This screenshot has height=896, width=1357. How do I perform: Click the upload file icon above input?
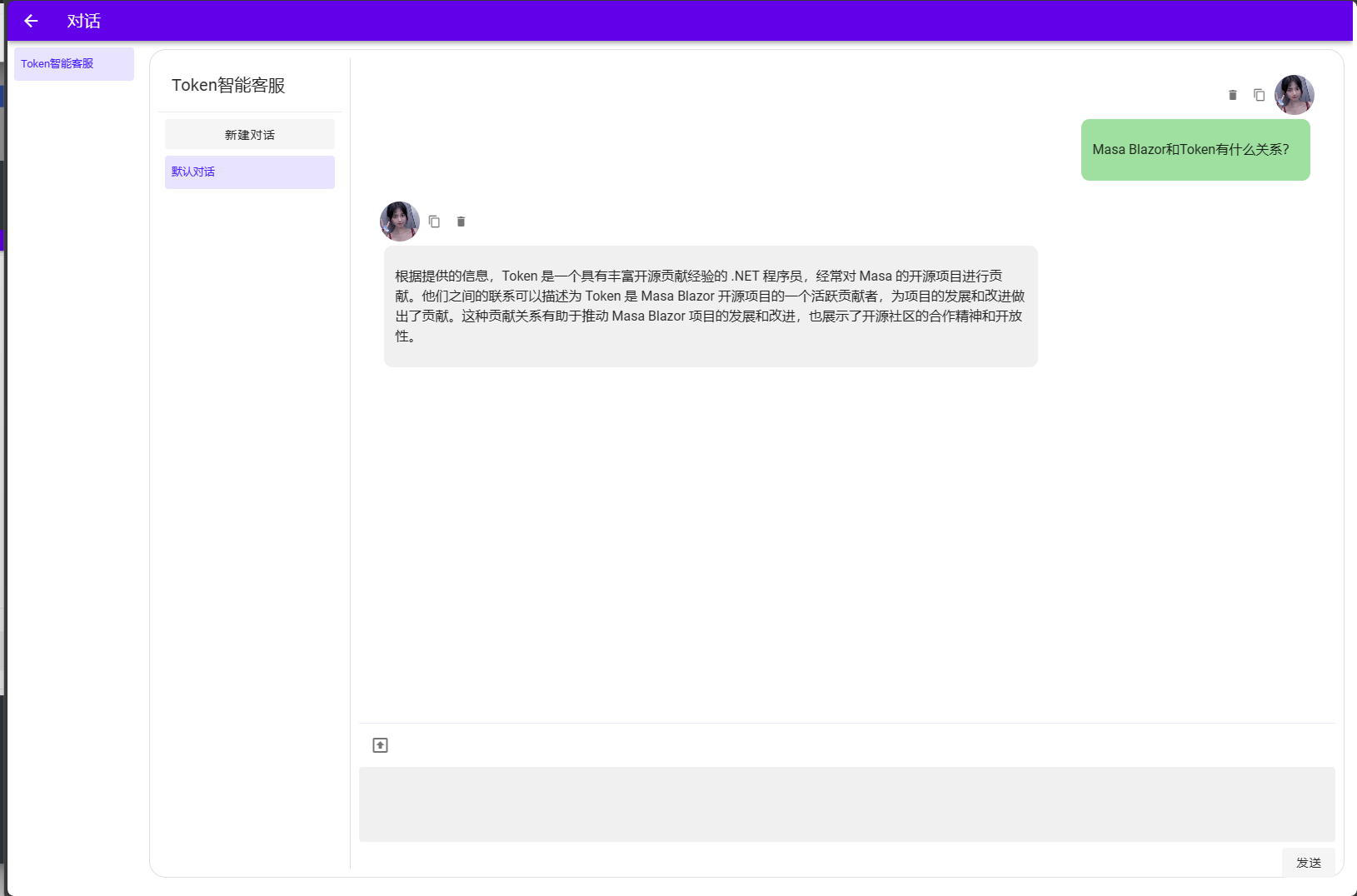coord(381,745)
